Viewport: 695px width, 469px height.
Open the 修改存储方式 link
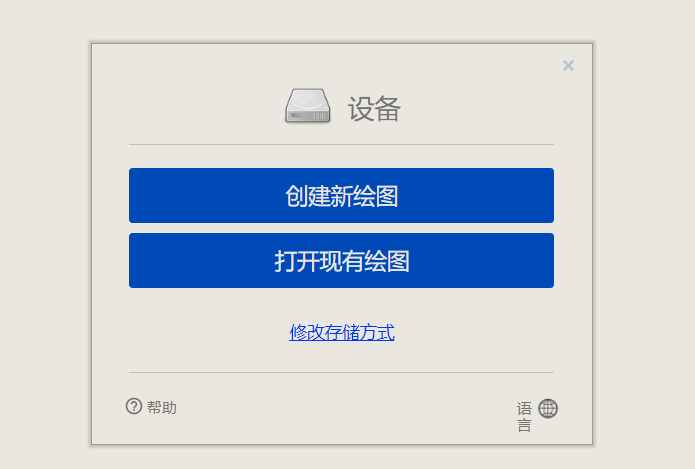342,332
